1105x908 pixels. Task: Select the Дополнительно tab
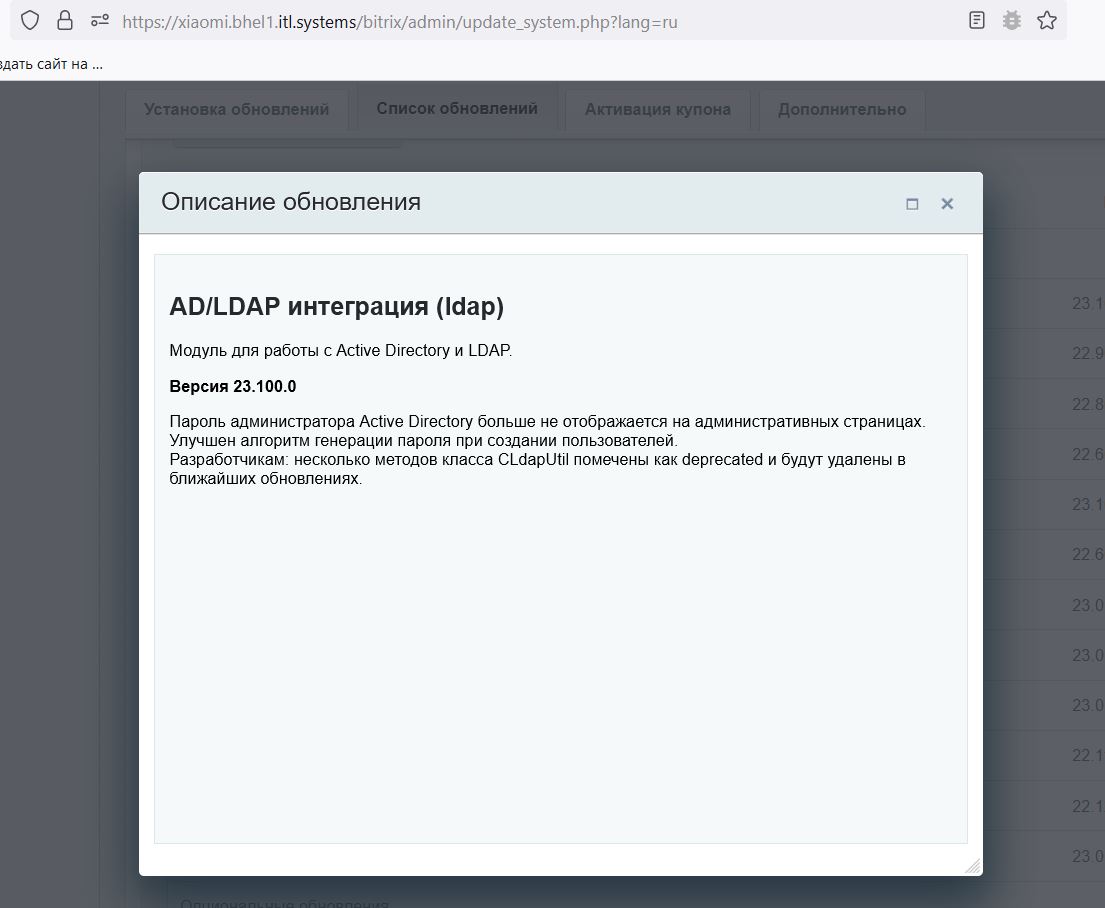click(x=842, y=109)
